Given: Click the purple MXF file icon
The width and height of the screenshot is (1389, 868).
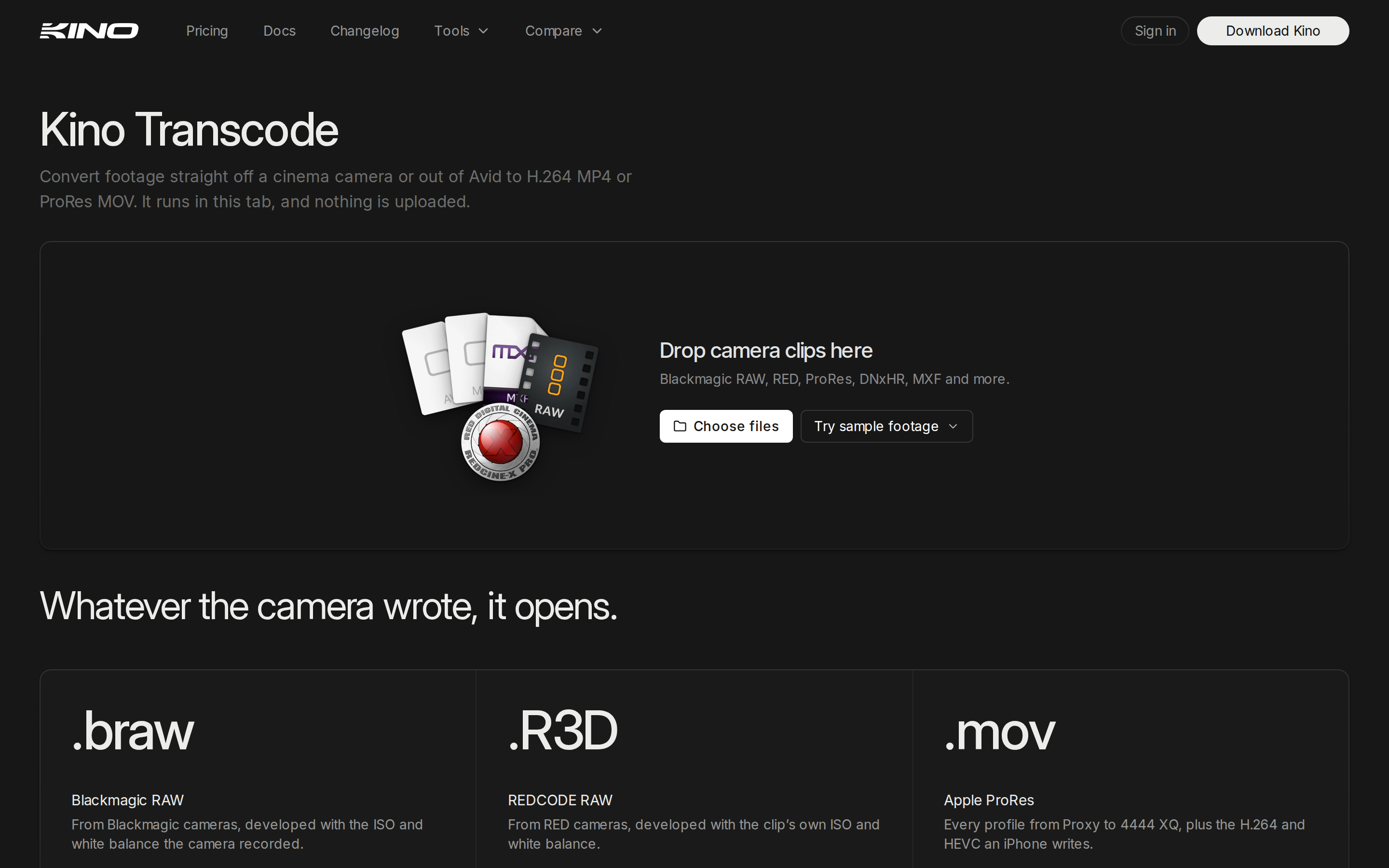Looking at the screenshot, I should point(508,359).
